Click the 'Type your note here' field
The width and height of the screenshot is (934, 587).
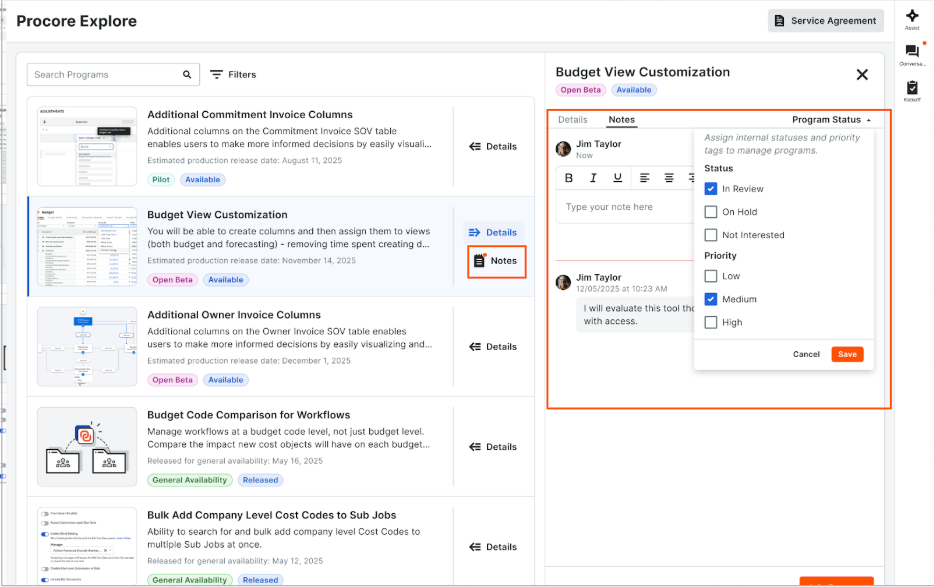625,207
